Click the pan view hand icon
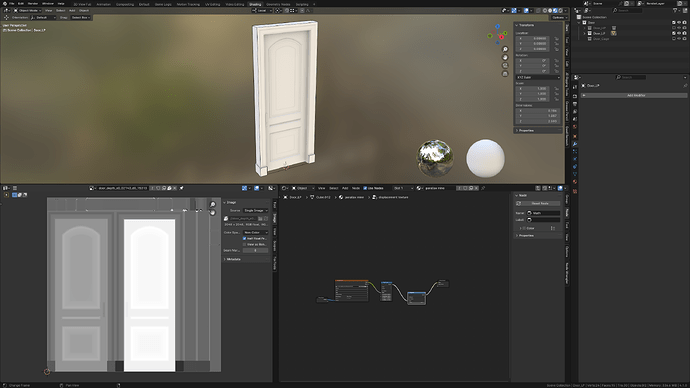Screen dimensions: 690x388 coord(505,57)
